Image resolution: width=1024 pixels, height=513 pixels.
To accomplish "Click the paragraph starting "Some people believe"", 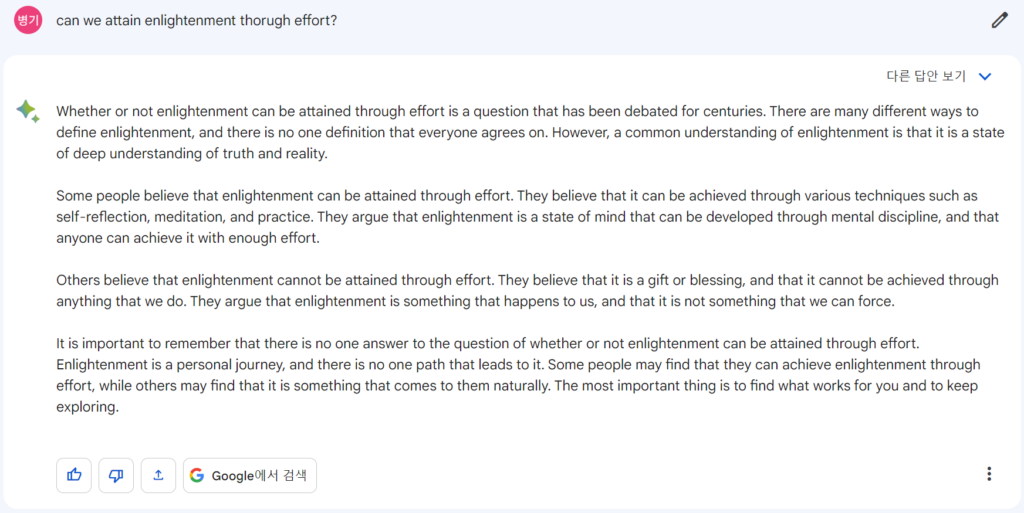I will tap(528, 217).
